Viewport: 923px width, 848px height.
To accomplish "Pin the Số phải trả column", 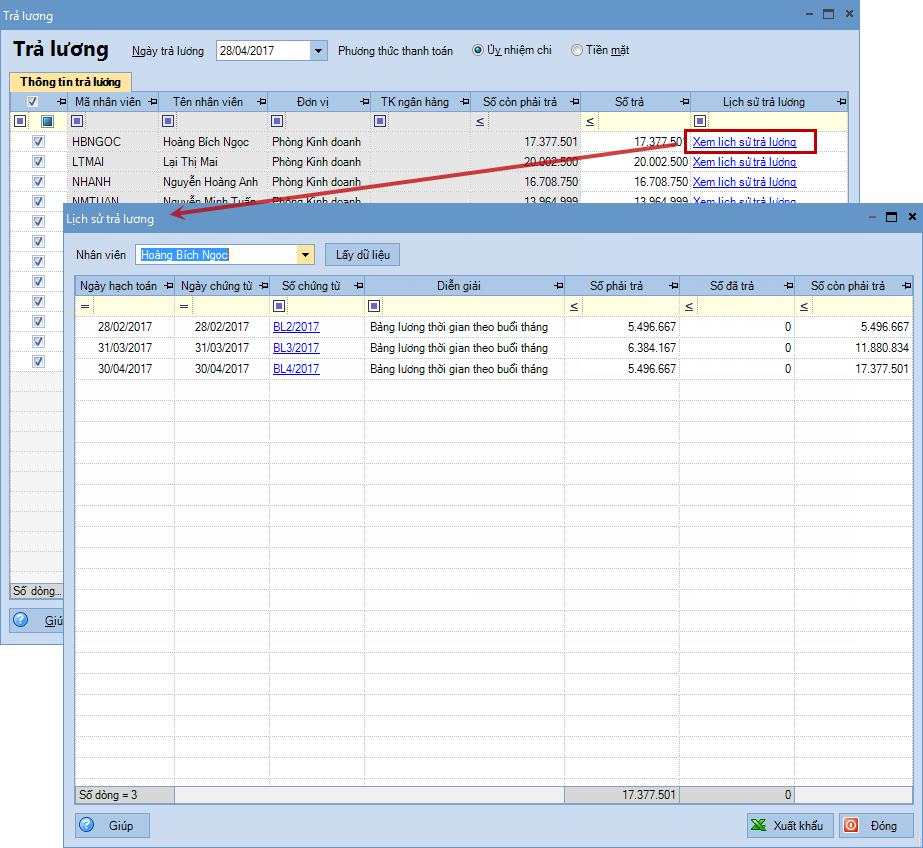I will (x=673, y=286).
